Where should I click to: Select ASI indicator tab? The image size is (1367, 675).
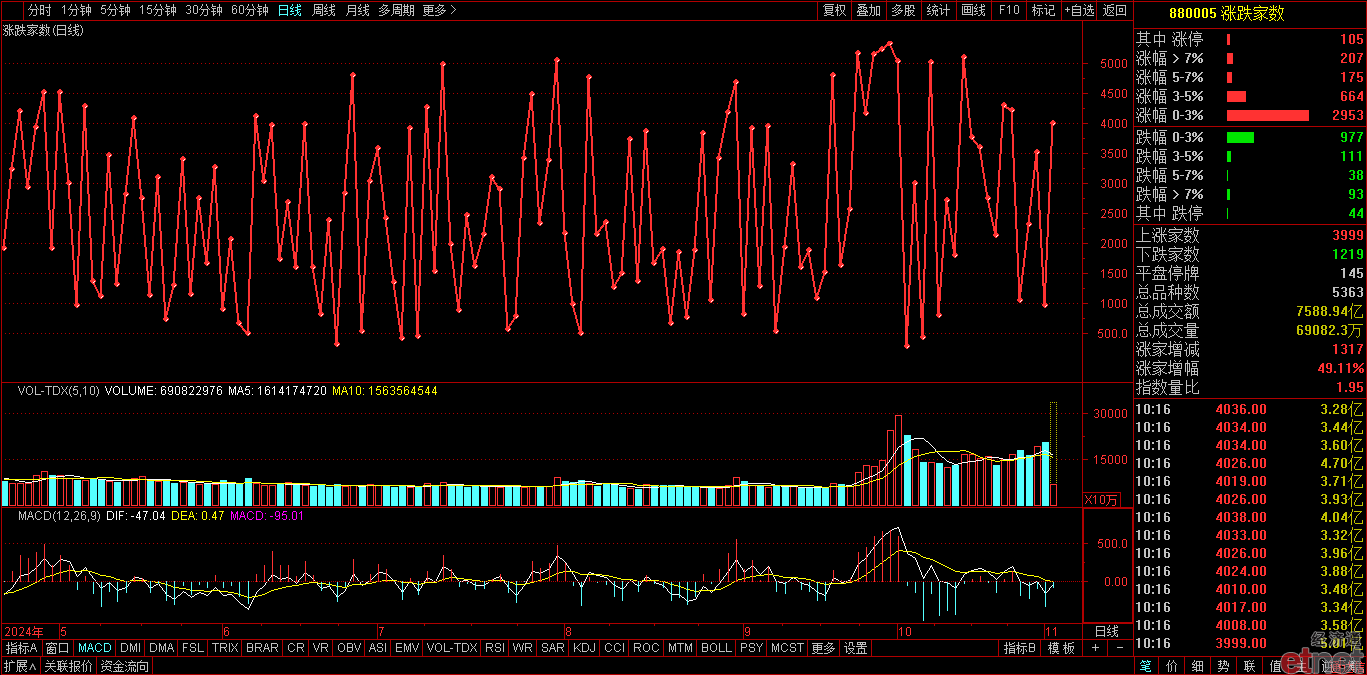377,648
